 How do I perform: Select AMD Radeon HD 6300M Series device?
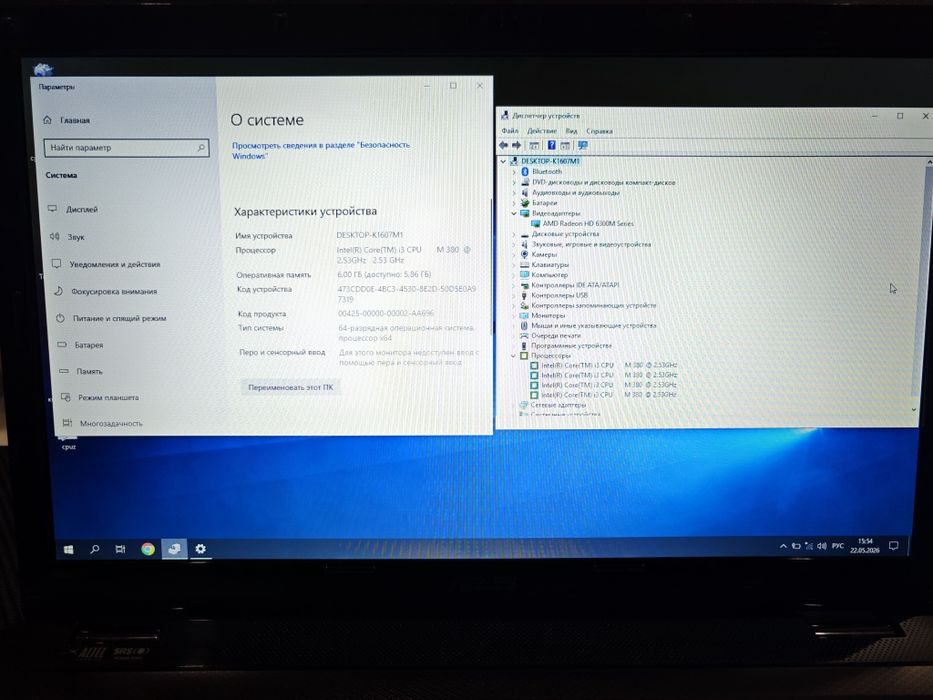[x=588, y=223]
